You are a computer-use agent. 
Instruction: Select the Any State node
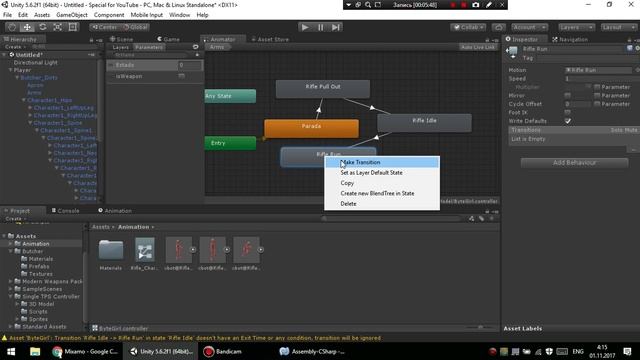click(x=230, y=96)
